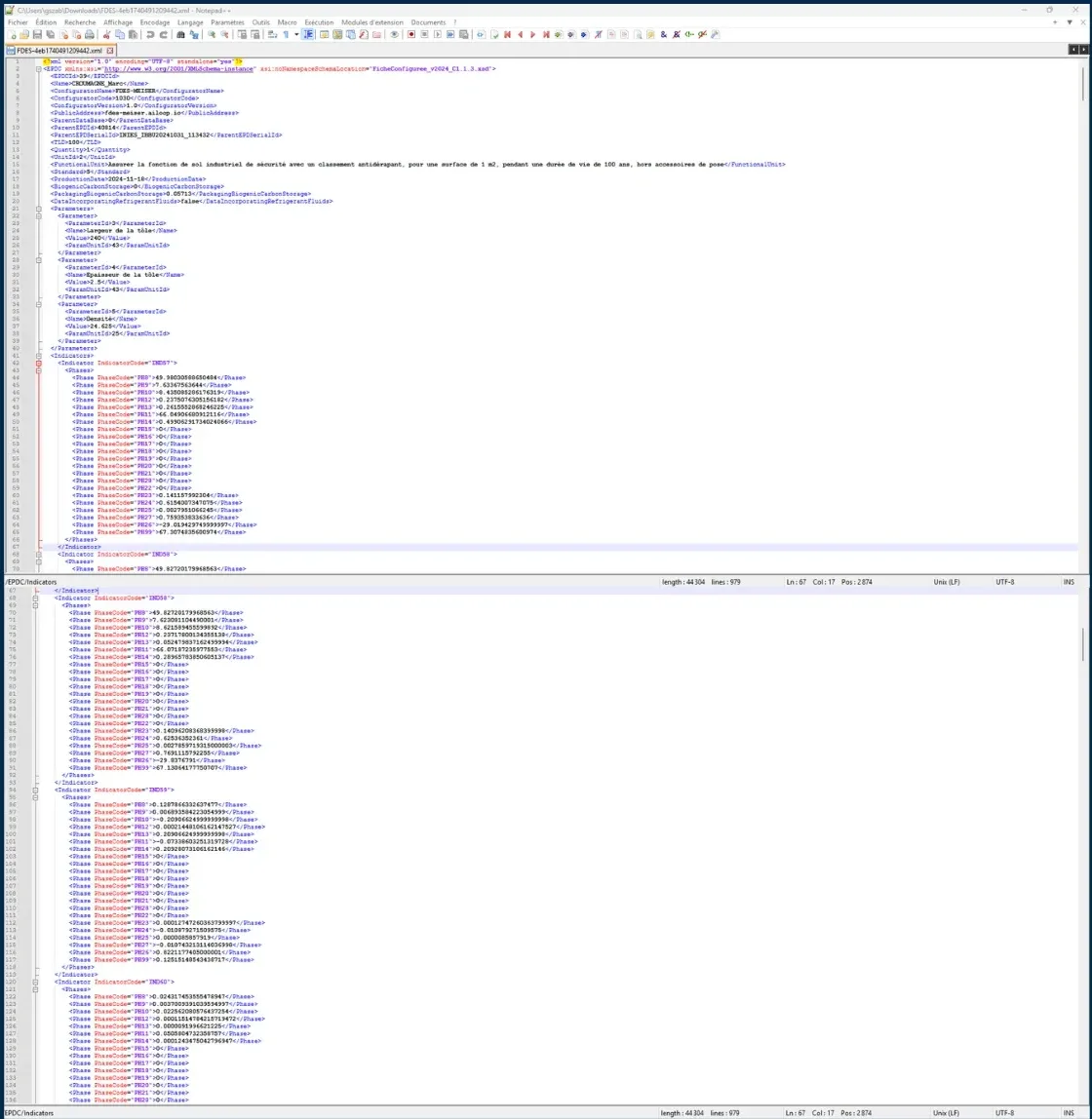Image resolution: width=1092 pixels, height=1119 pixels.
Task: Collapse the EPDC root element fold marker
Action: [x=39, y=69]
